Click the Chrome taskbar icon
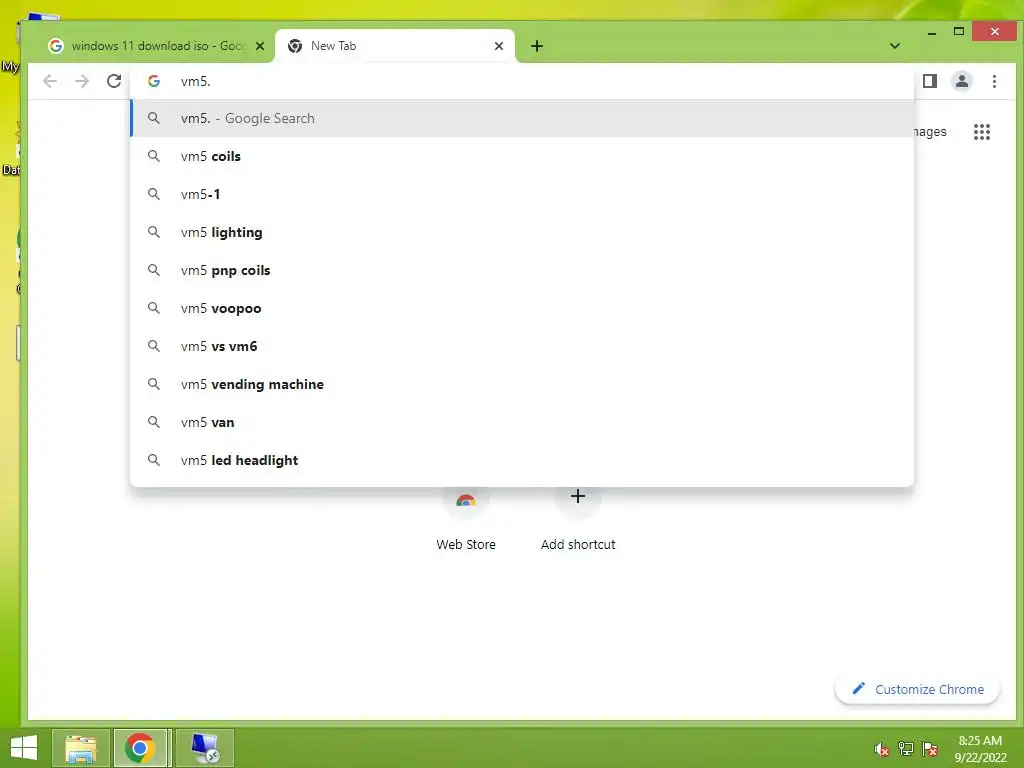Viewport: 1024px width, 768px height. [140, 748]
